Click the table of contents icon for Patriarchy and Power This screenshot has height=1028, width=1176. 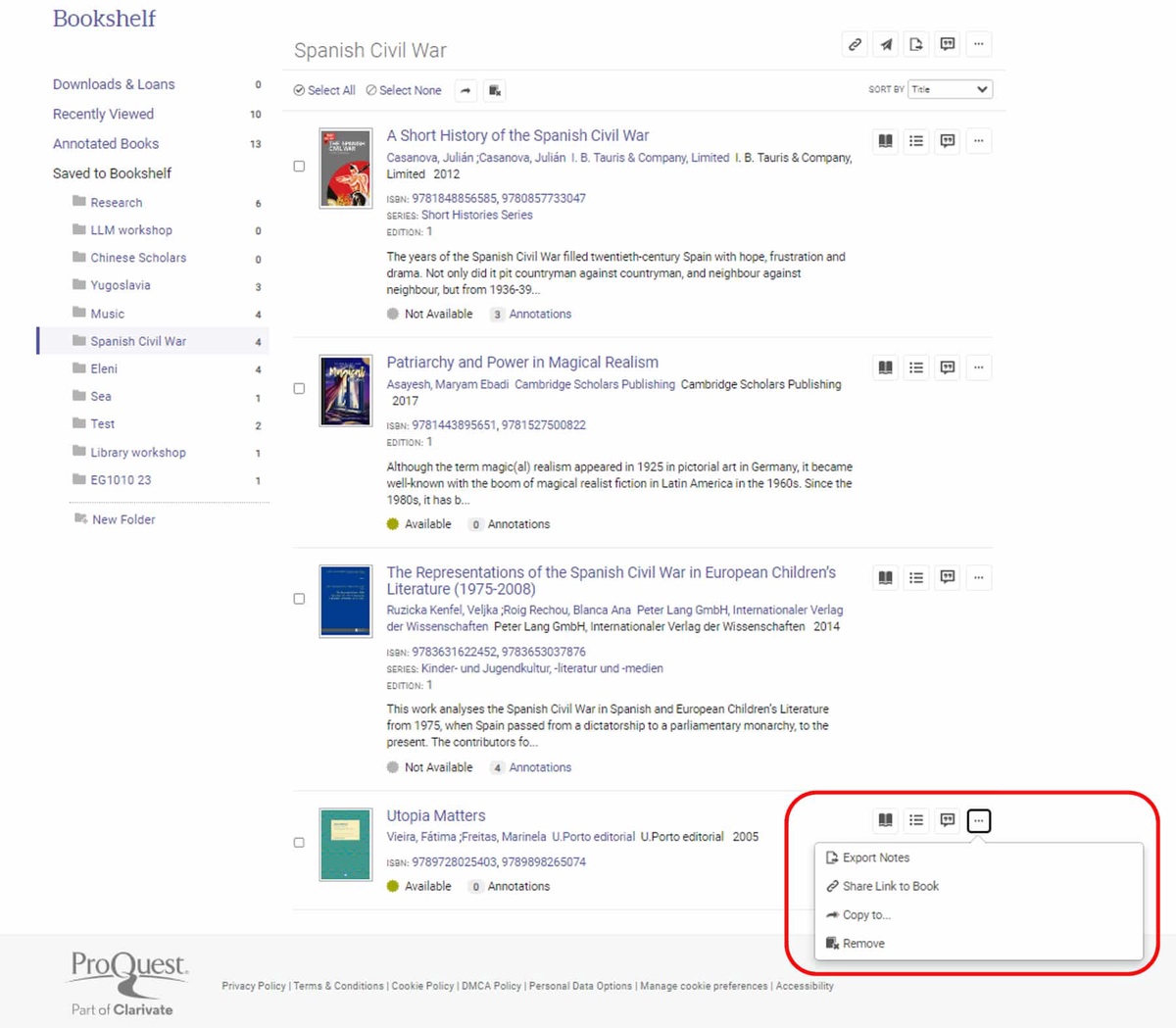(915, 367)
